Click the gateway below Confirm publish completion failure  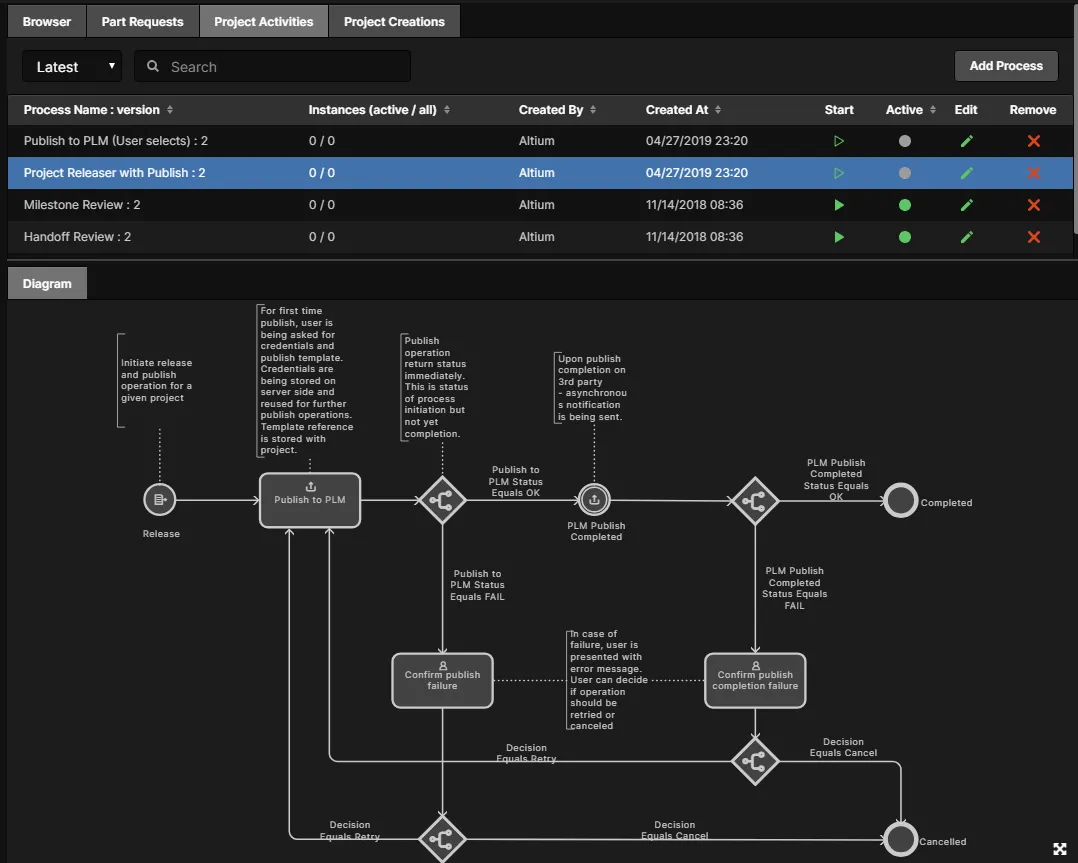tap(755, 761)
